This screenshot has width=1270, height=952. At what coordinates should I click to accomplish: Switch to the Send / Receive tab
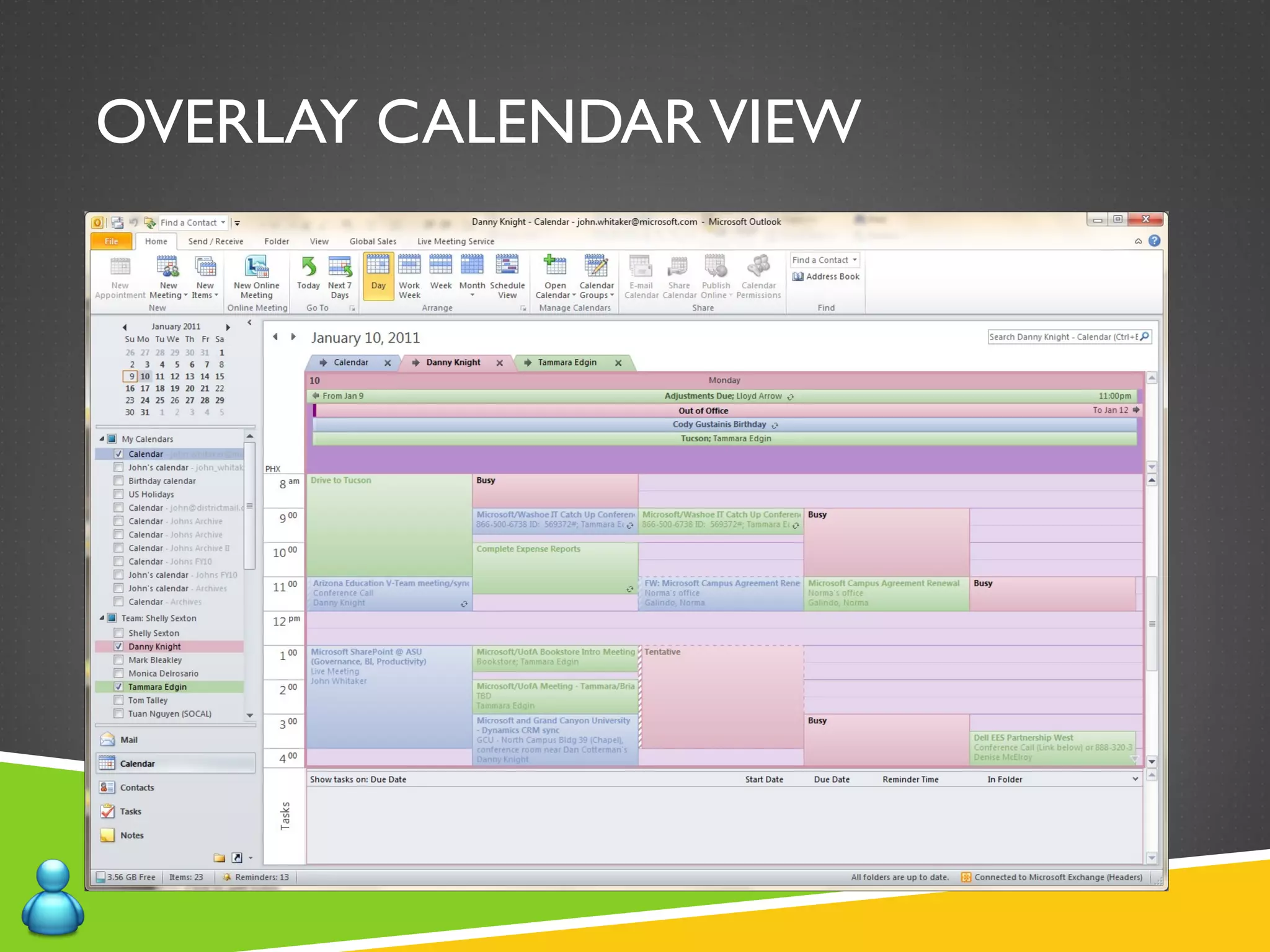[x=215, y=241]
